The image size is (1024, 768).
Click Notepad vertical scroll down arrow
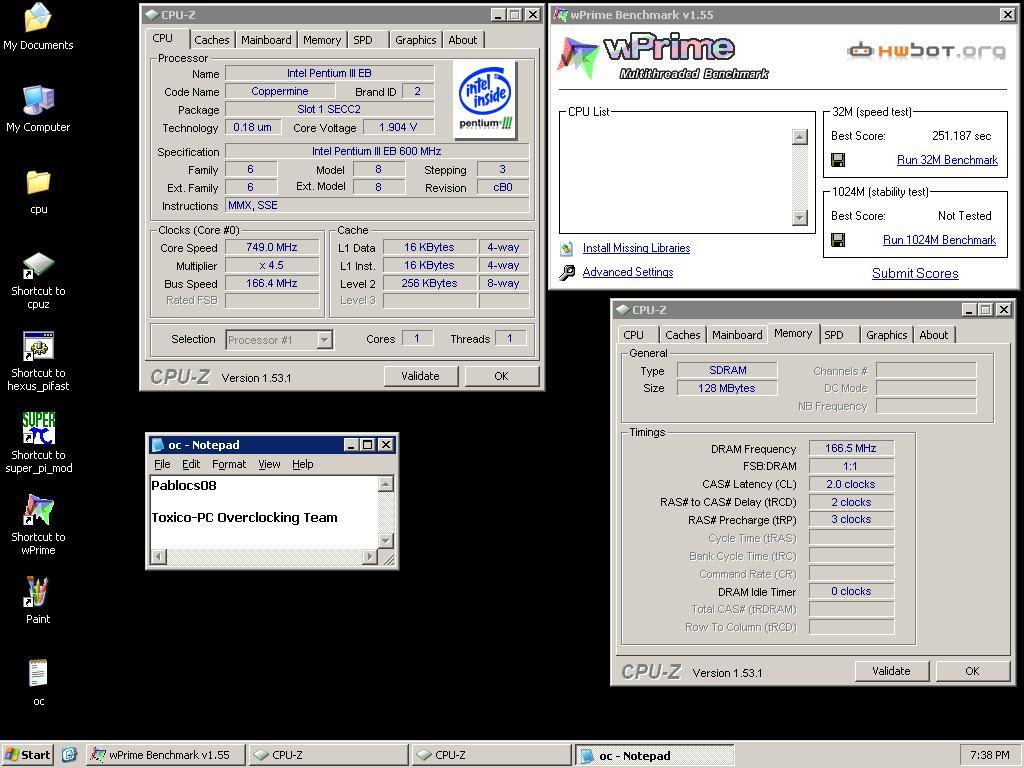tap(386, 541)
